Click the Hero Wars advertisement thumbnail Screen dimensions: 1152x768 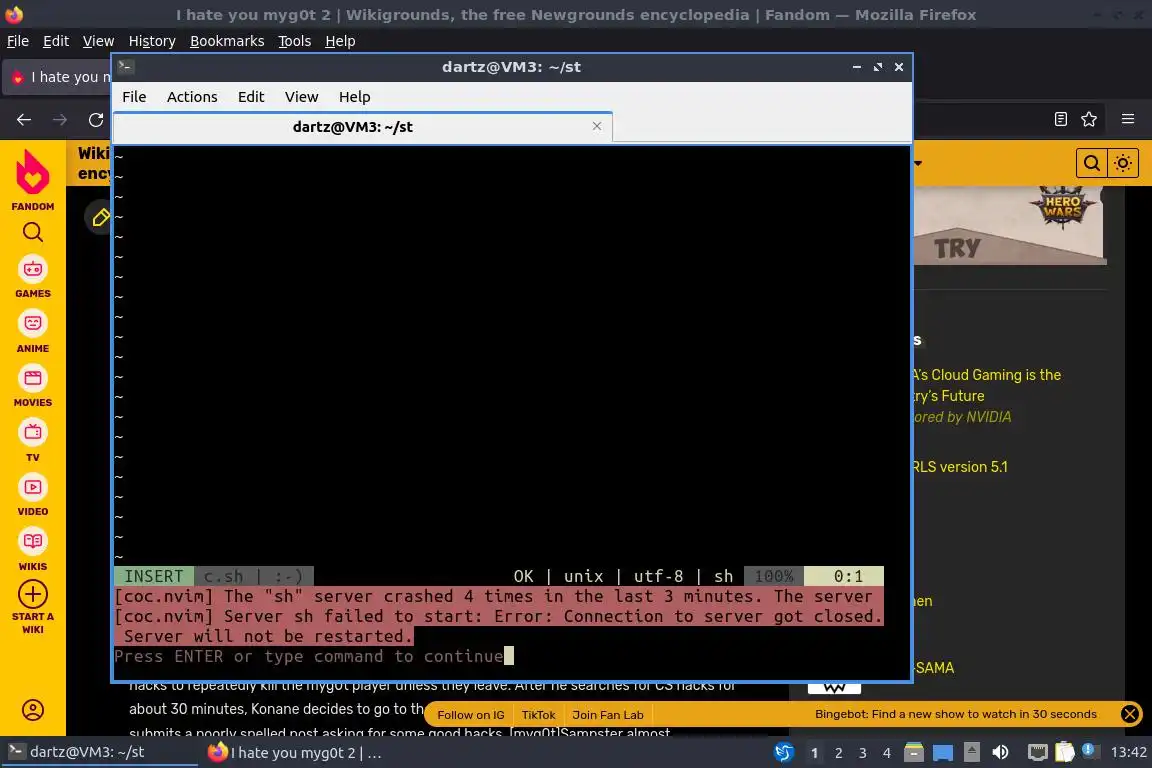pyautogui.click(x=1009, y=225)
